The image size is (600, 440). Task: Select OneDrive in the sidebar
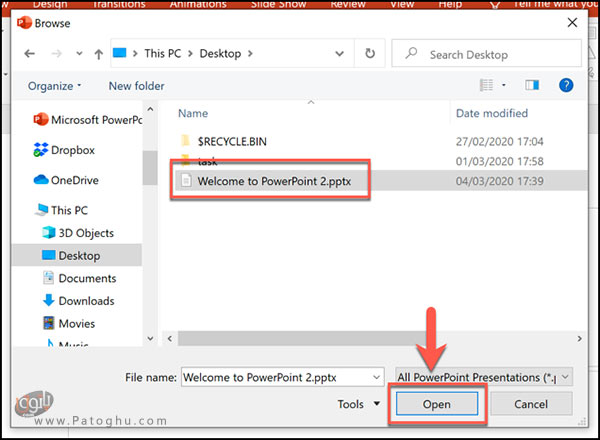72,180
